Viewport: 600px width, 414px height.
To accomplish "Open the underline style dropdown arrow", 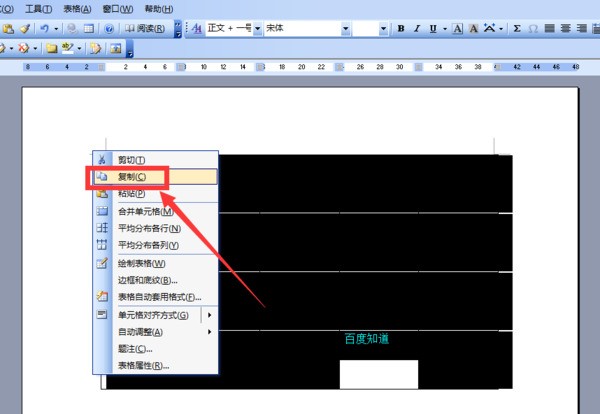I will point(445,29).
